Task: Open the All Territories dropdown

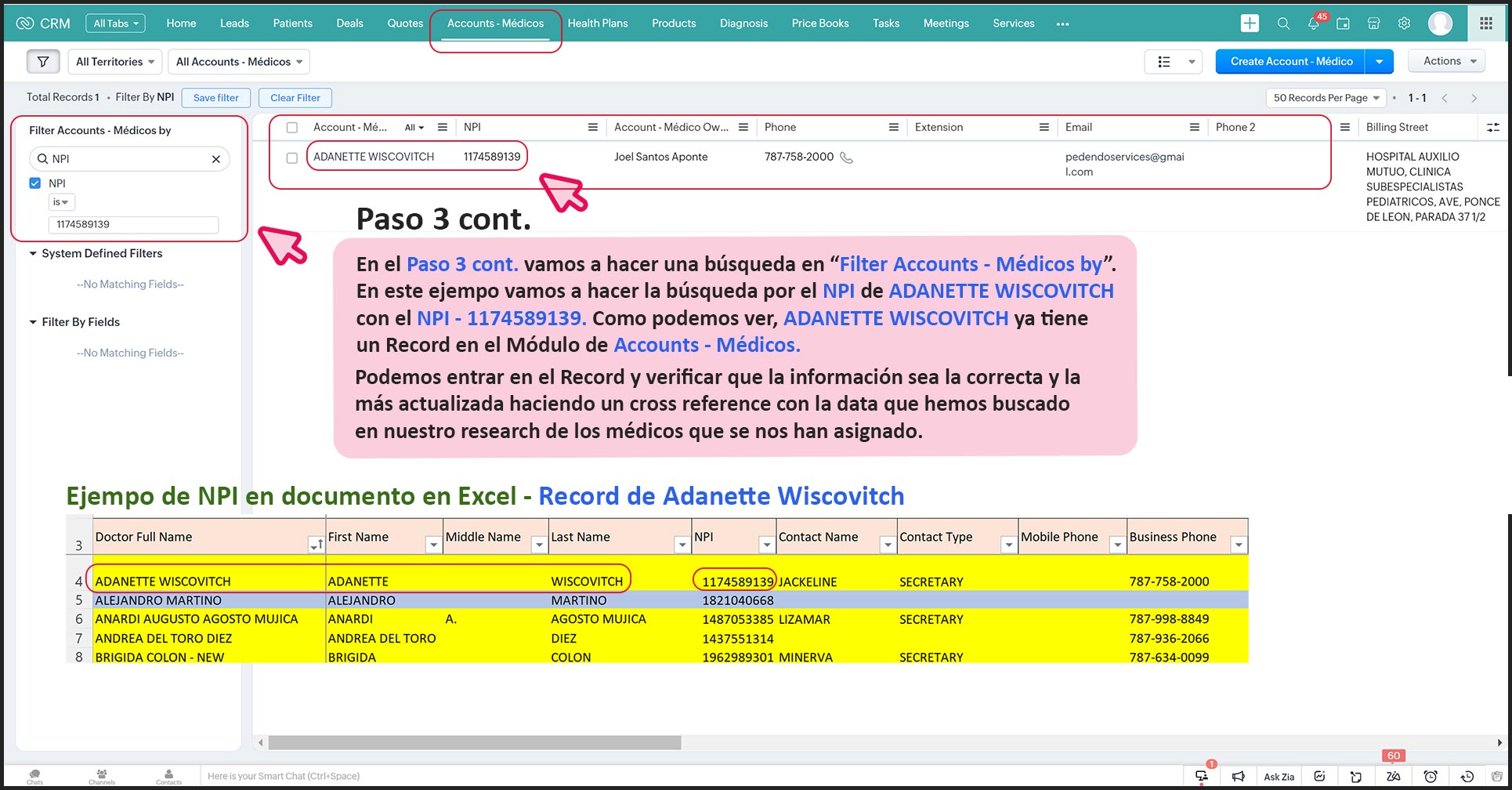Action: click(x=114, y=62)
